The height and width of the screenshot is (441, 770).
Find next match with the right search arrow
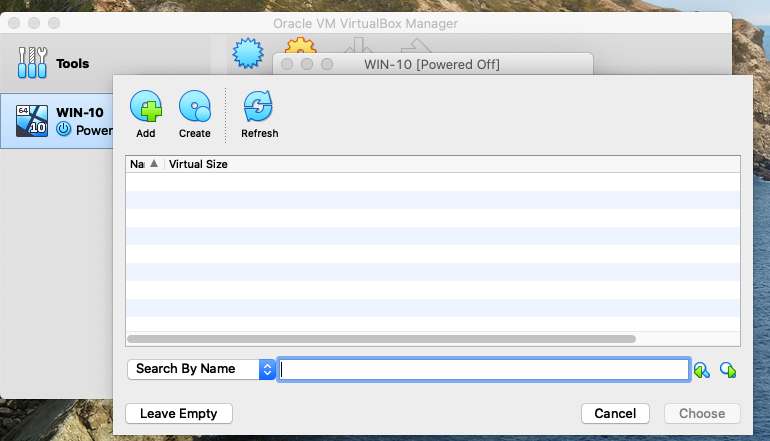(x=728, y=370)
